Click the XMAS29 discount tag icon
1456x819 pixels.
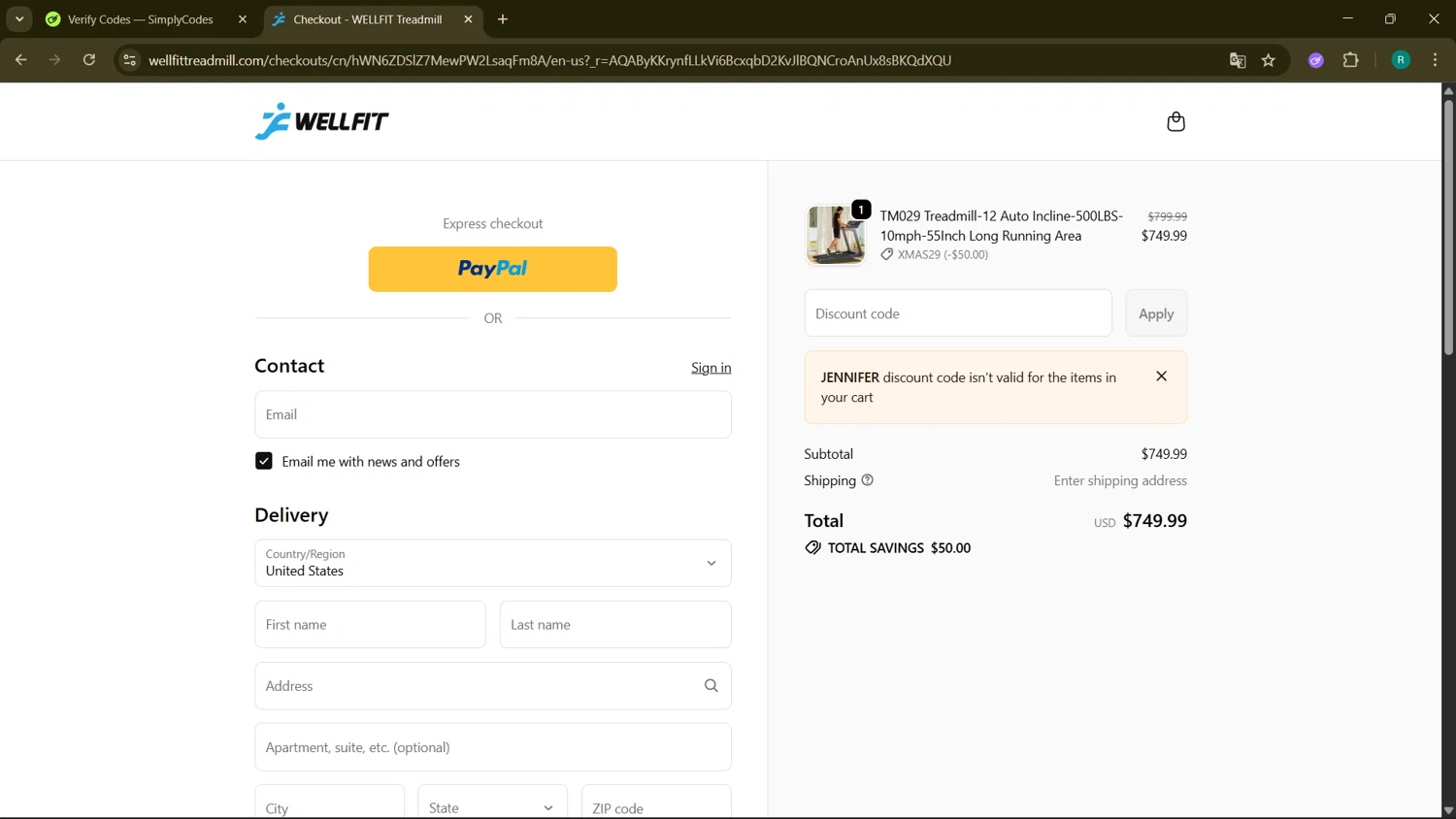pyautogui.click(x=887, y=254)
